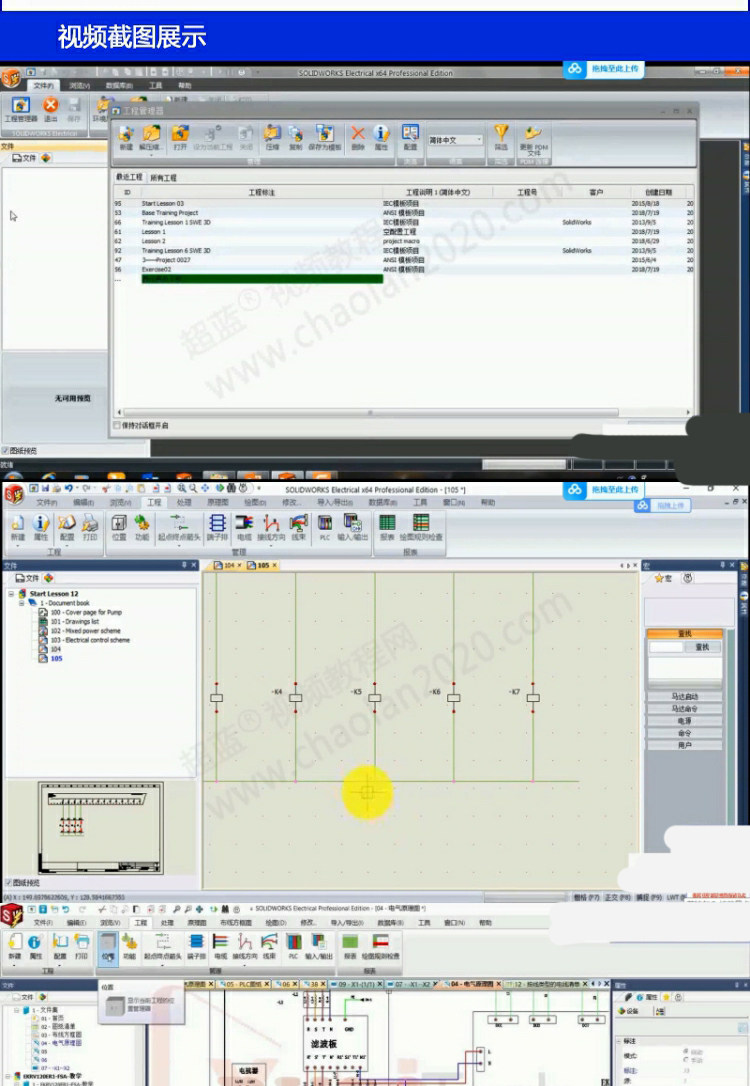Click the Delete (删除) icon in project manager
750x1086 pixels.
pyautogui.click(x=357, y=137)
